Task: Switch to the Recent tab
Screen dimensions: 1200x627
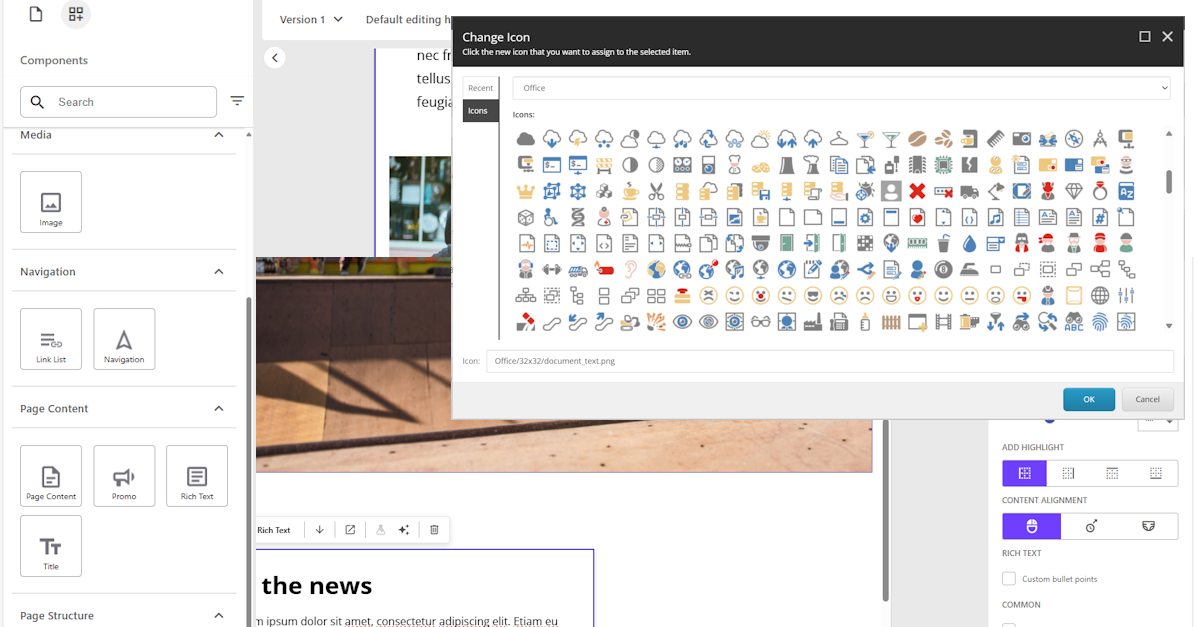Action: (x=481, y=88)
